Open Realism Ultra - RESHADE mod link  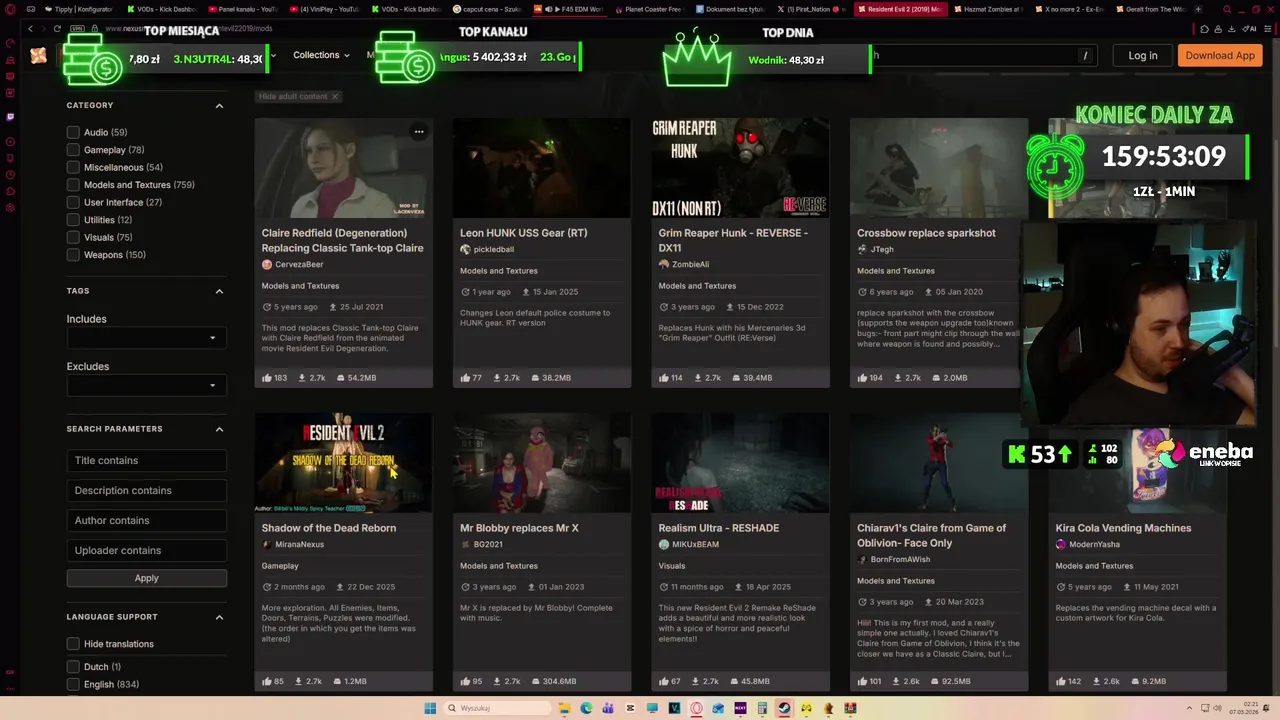tap(718, 528)
